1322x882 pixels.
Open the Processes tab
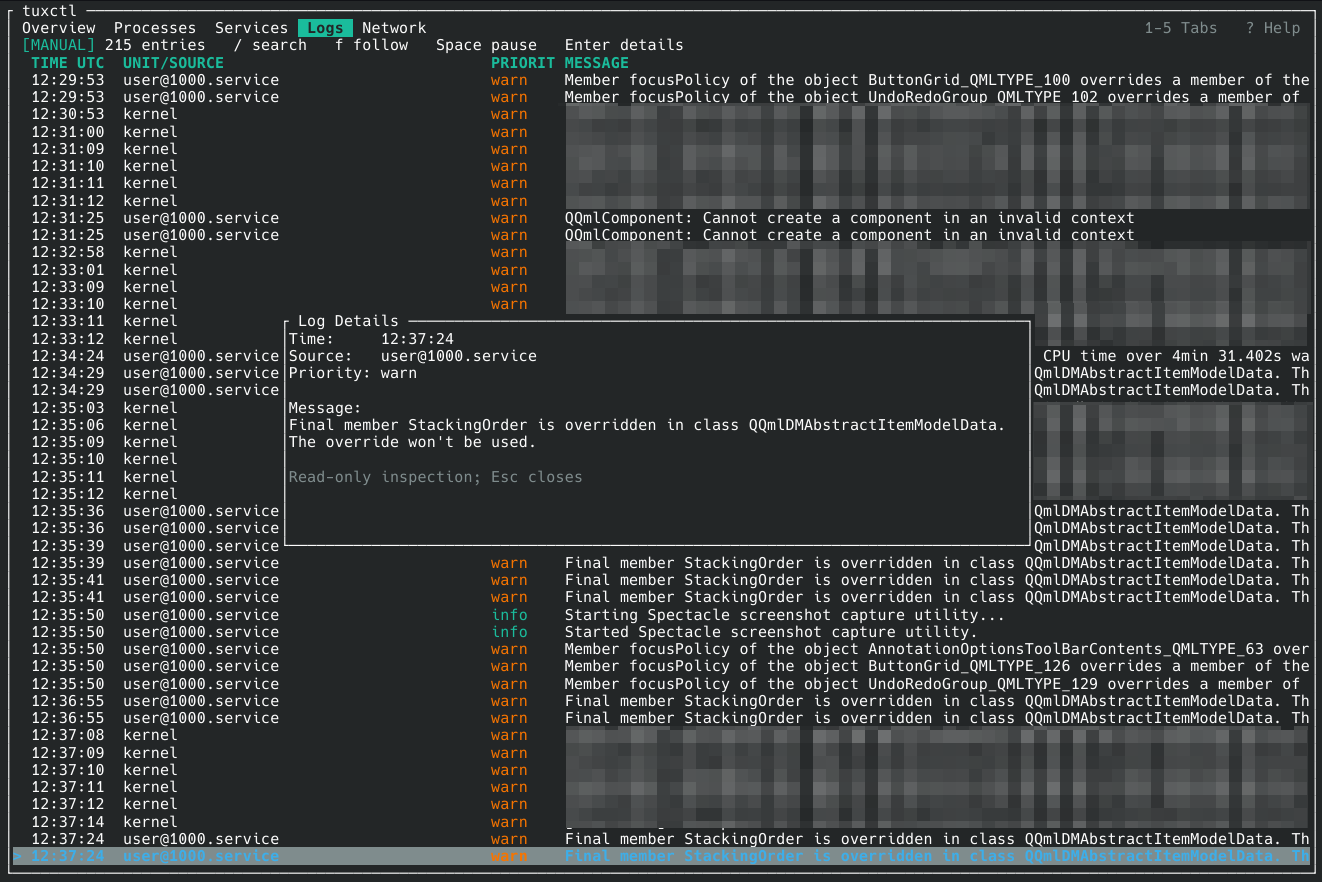coord(155,28)
